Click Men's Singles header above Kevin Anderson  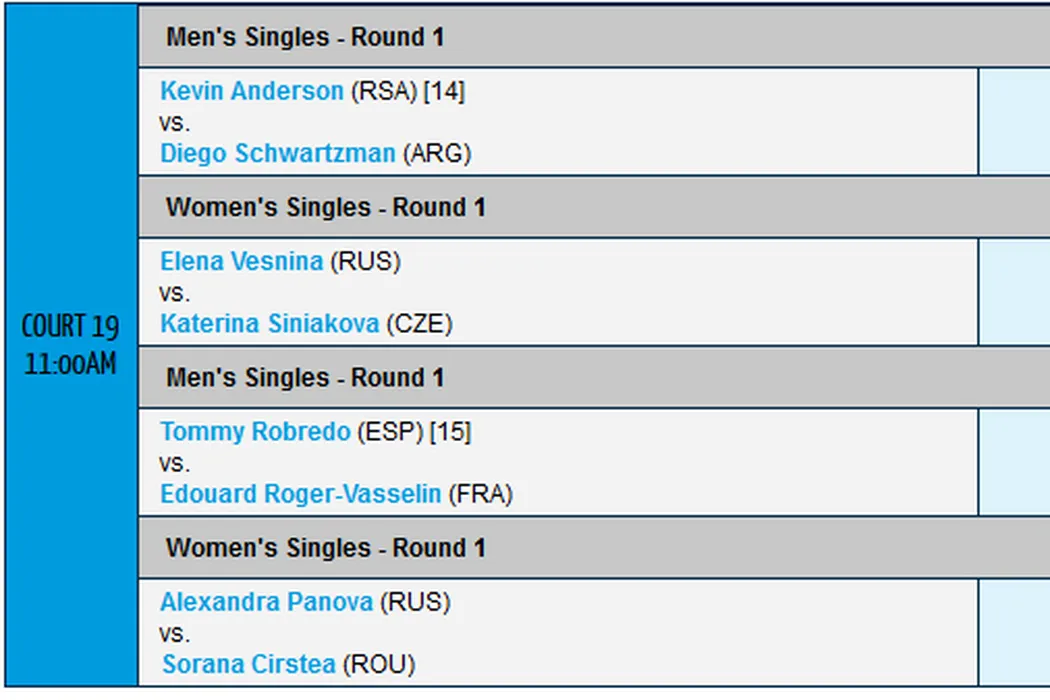(x=305, y=37)
